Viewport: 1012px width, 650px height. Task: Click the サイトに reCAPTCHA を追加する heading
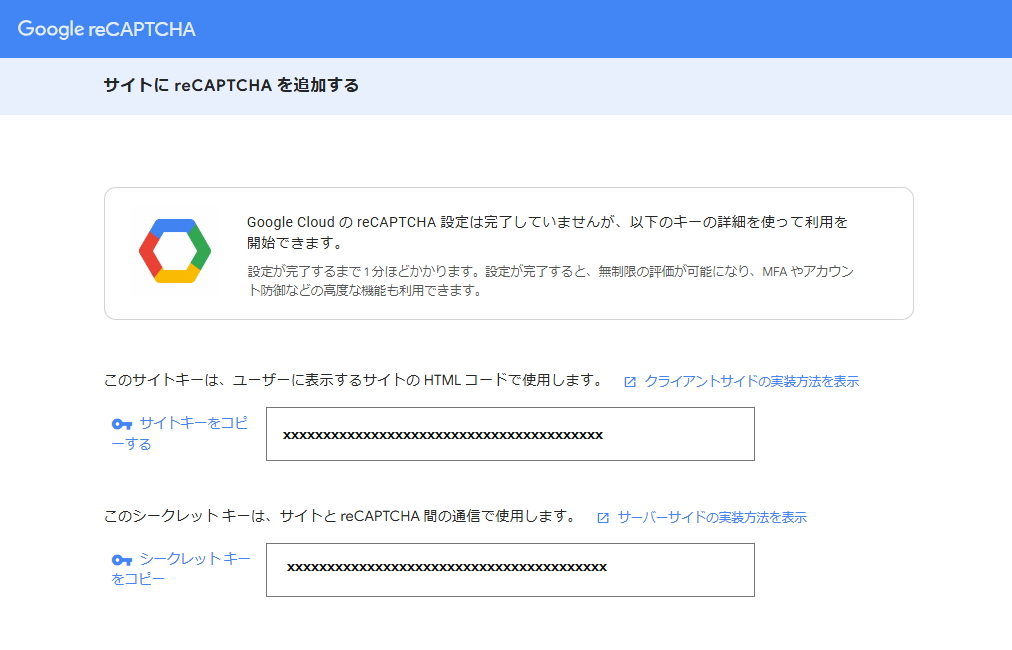(231, 86)
